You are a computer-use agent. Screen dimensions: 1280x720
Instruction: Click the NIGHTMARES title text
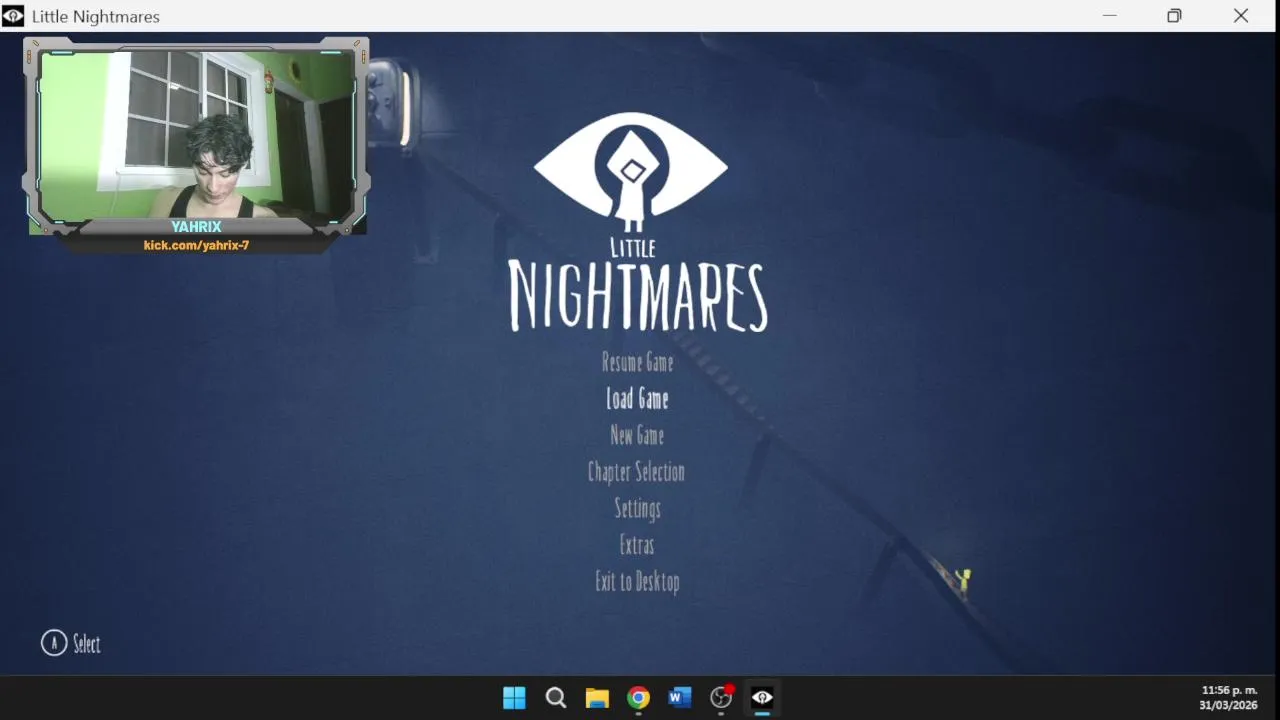(637, 297)
